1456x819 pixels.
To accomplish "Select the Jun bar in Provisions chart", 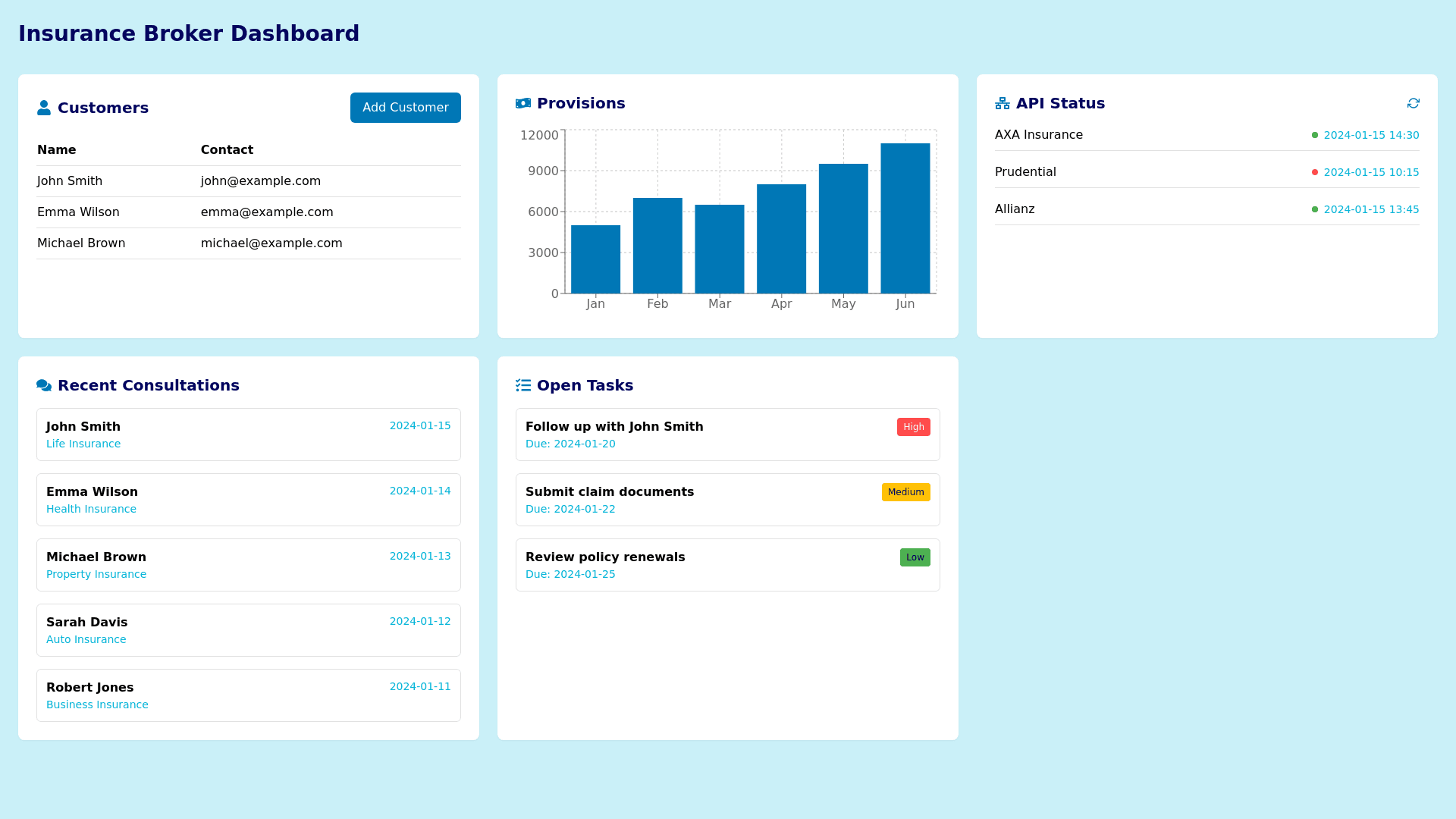I will click(905, 218).
